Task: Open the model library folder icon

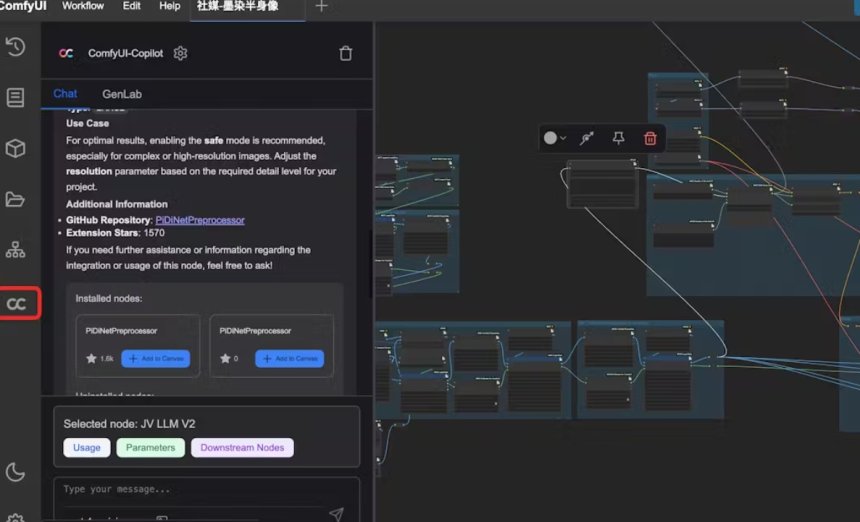Action: 15,199
